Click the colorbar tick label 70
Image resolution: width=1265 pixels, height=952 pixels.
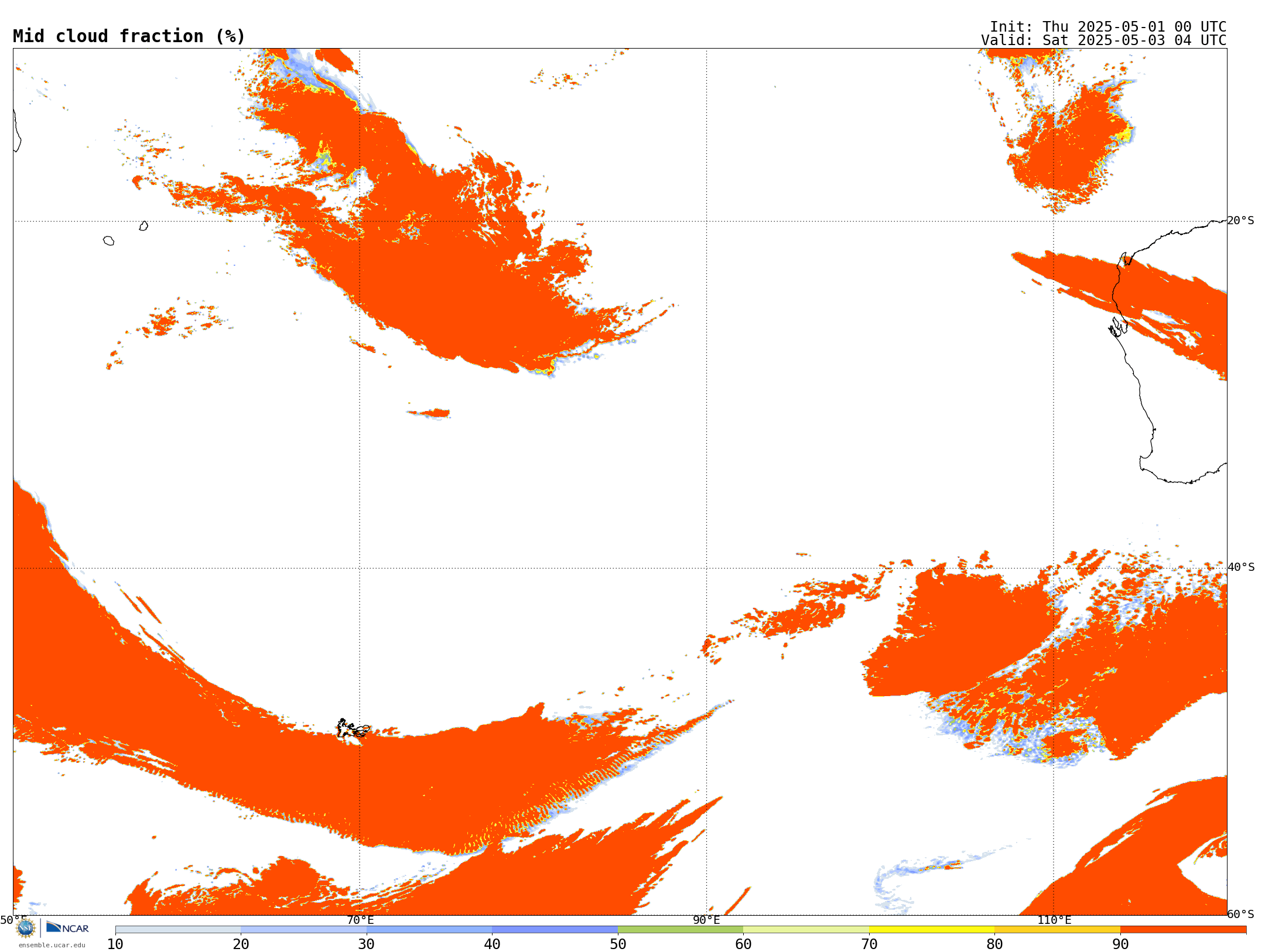[869, 944]
